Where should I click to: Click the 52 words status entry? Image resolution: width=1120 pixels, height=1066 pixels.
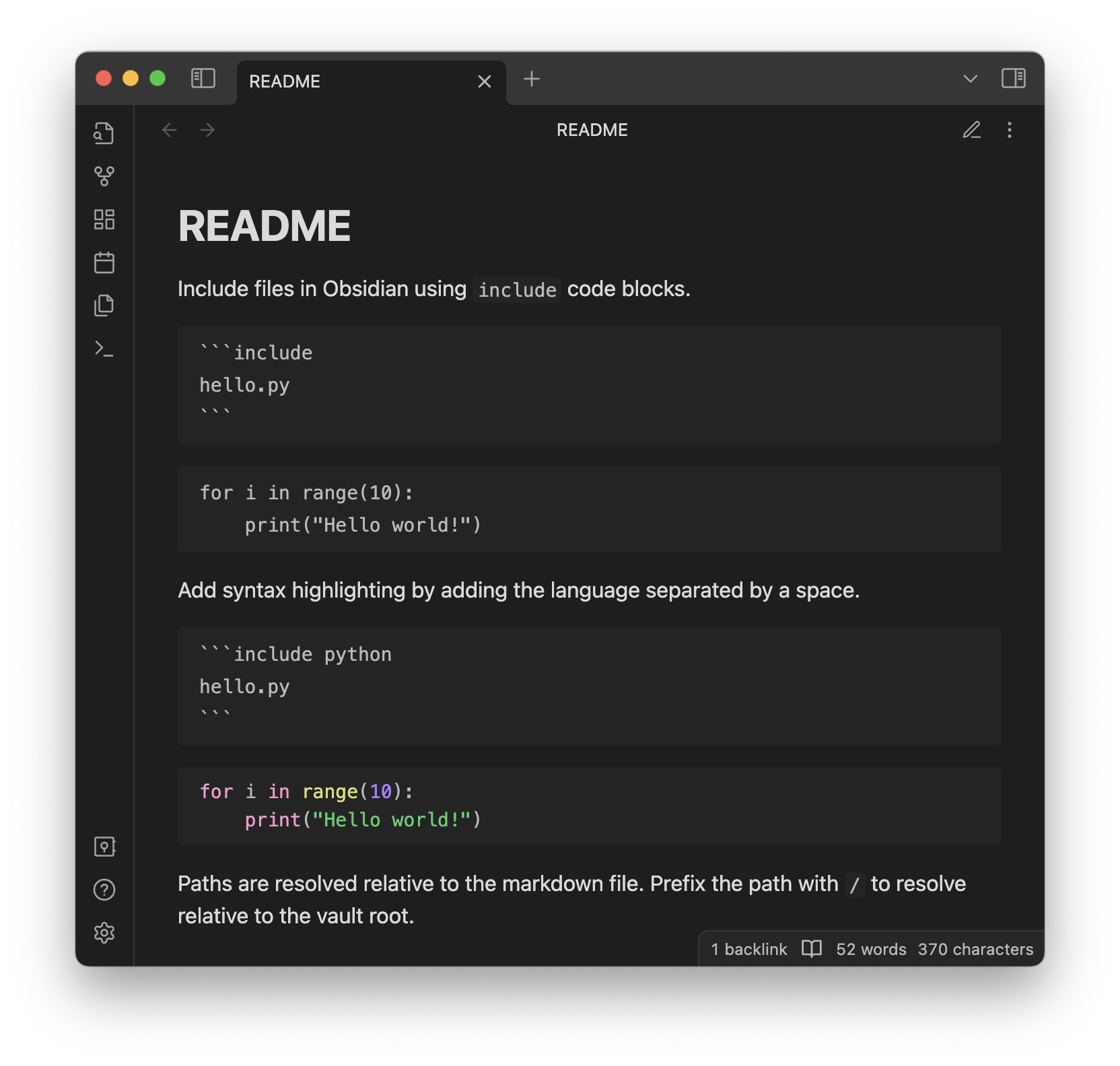point(871,950)
